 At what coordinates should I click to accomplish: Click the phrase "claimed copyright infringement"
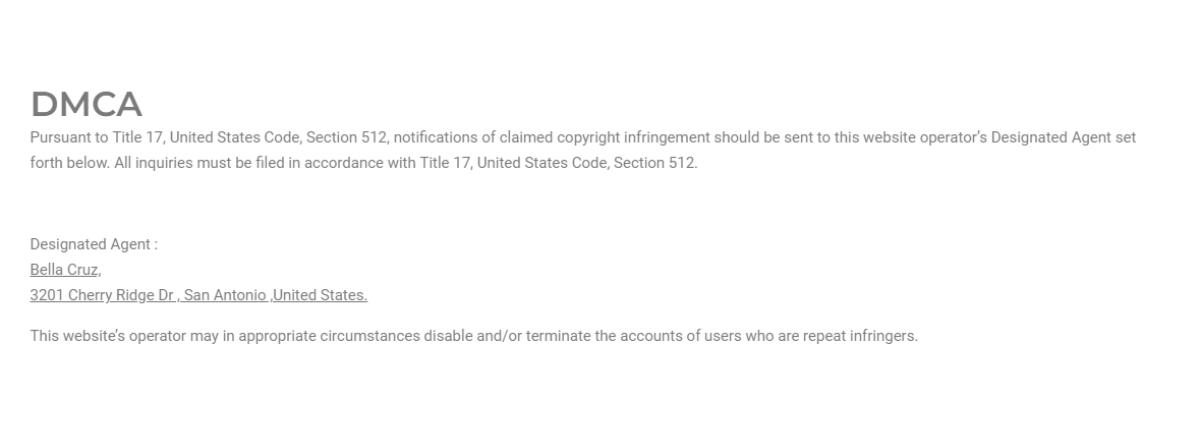pos(588,138)
